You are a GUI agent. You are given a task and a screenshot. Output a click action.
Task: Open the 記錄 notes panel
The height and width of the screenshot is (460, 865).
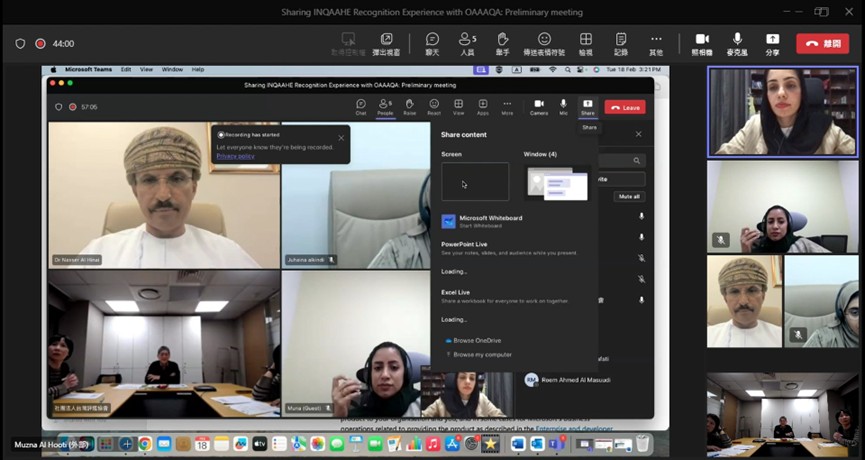click(x=621, y=44)
